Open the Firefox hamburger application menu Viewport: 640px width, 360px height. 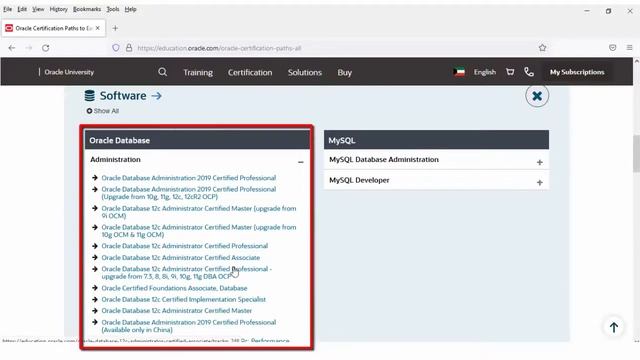(629, 48)
